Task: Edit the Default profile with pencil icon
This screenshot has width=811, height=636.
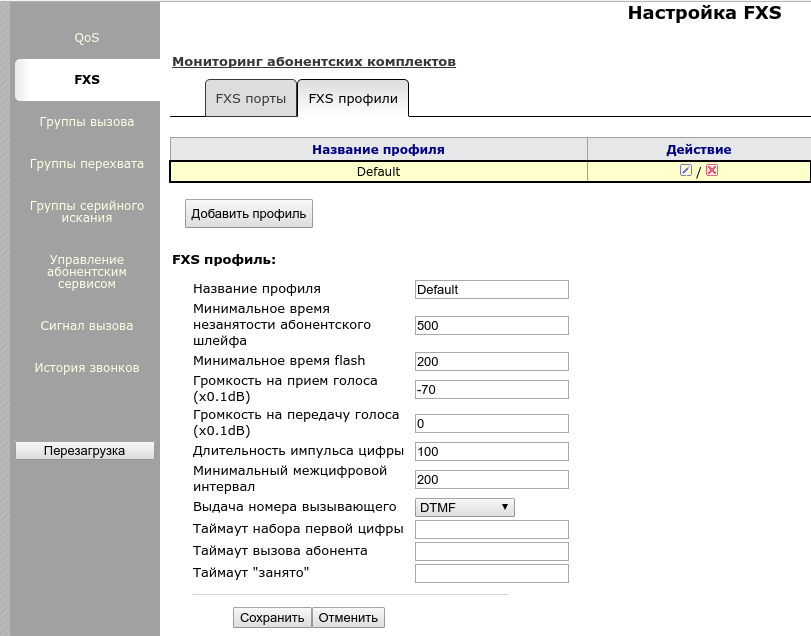Action: 685,170
